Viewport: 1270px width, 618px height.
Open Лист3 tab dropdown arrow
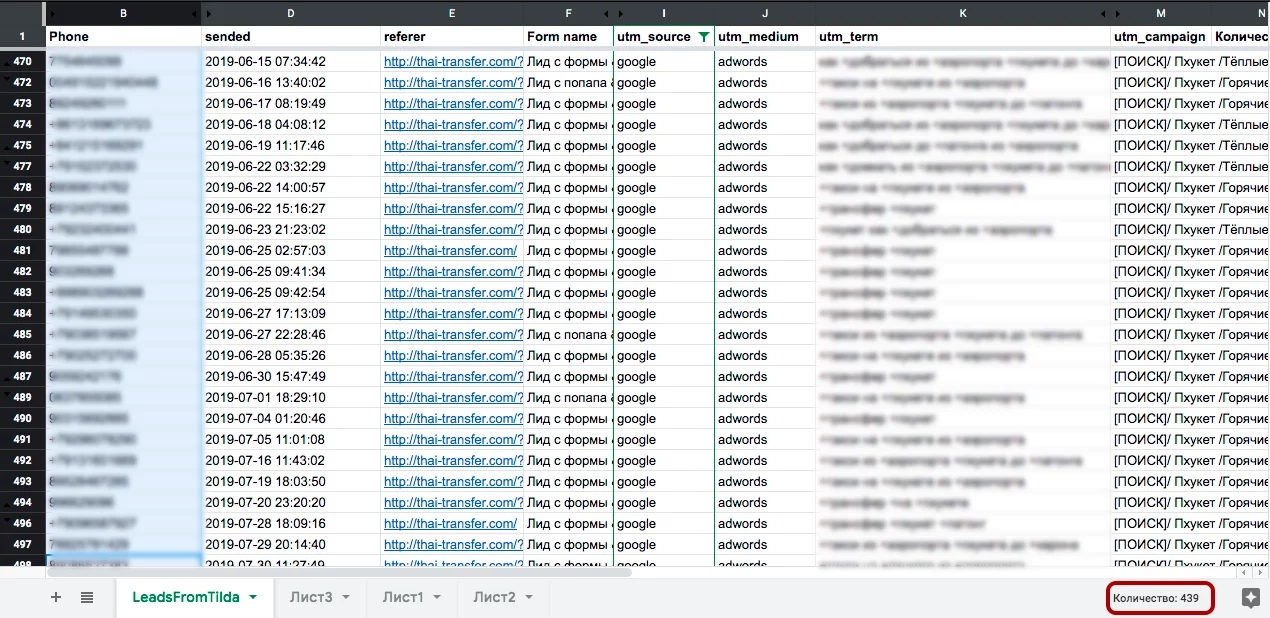[346, 597]
